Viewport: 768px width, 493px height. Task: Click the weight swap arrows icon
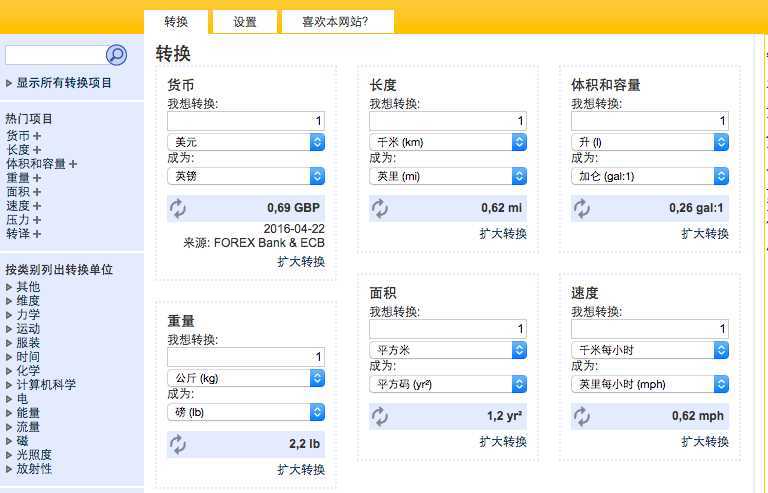coord(178,445)
